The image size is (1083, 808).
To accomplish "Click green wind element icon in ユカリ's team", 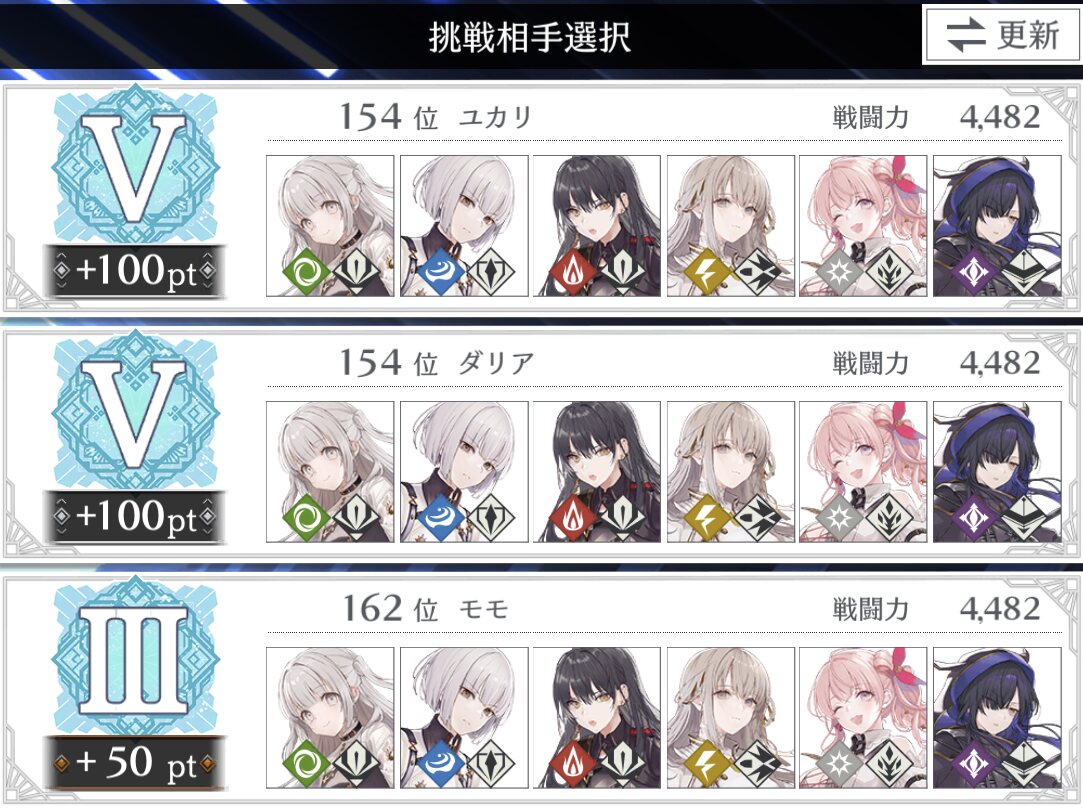I will [305, 272].
